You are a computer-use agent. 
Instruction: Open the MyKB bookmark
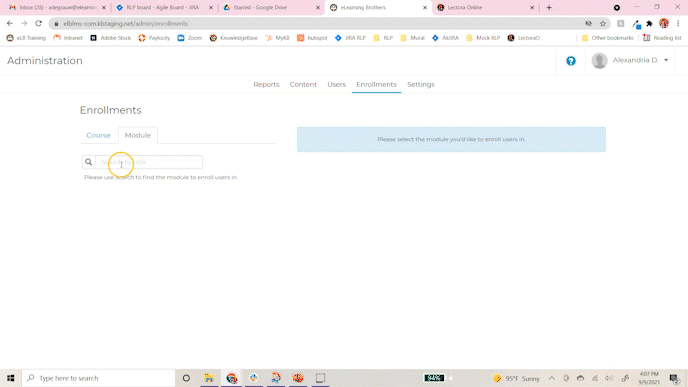(278, 38)
